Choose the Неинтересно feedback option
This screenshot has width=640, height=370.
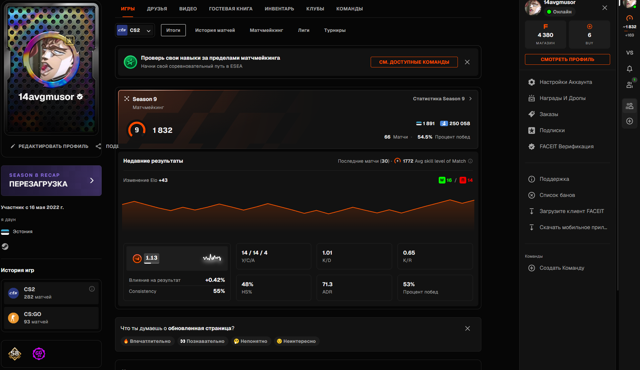click(x=296, y=341)
